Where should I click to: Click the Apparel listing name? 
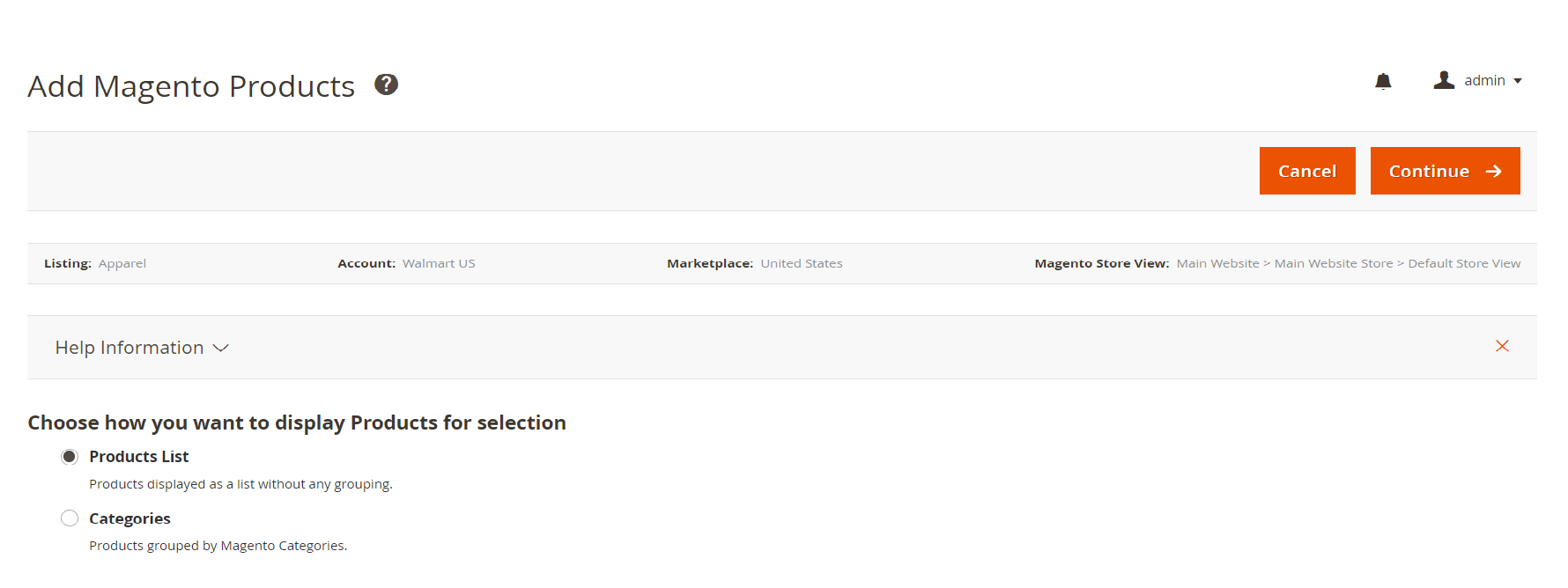point(122,263)
